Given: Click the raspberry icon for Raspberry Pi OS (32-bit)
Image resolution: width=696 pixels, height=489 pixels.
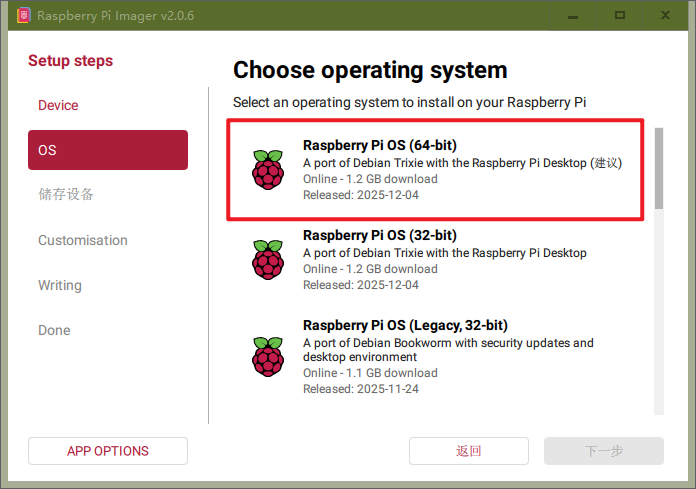Looking at the screenshot, I should pyautogui.click(x=267, y=260).
